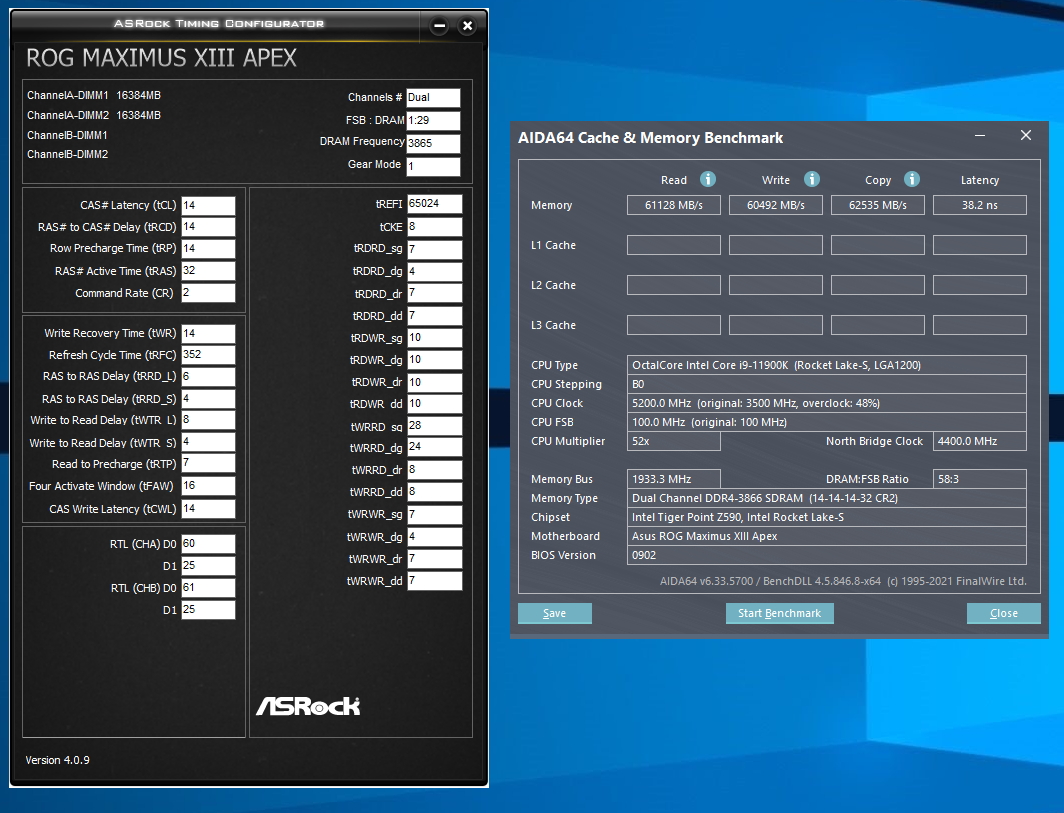The width and height of the screenshot is (1064, 813).
Task: Start the AIDA64 memory benchmark
Action: [x=780, y=613]
